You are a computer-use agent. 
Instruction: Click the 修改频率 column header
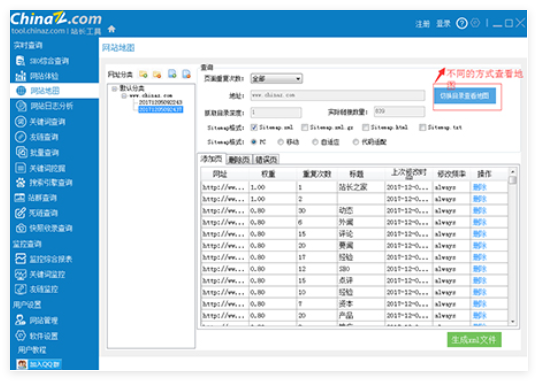click(x=451, y=174)
